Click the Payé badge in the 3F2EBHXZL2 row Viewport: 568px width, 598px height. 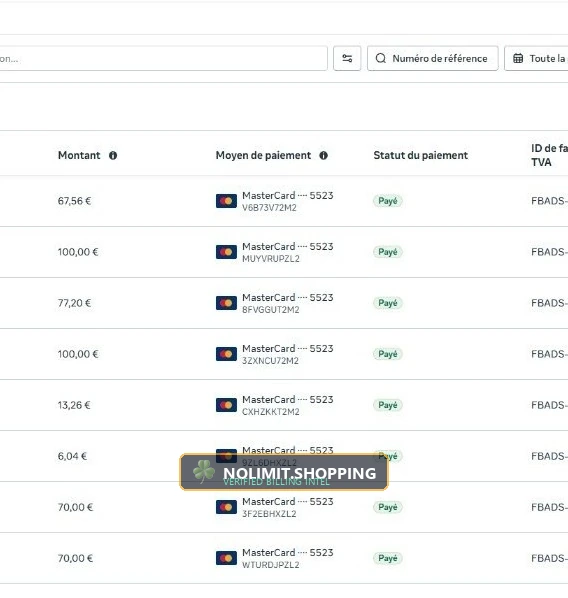[x=388, y=507]
